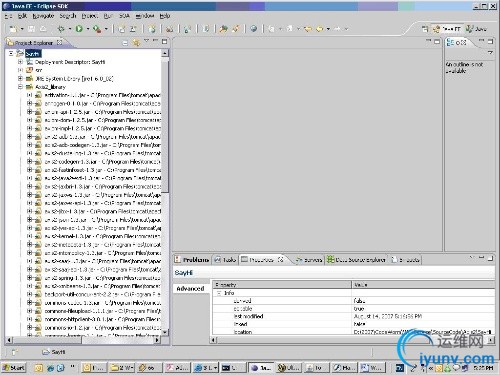Open the Servers tab

[309, 260]
